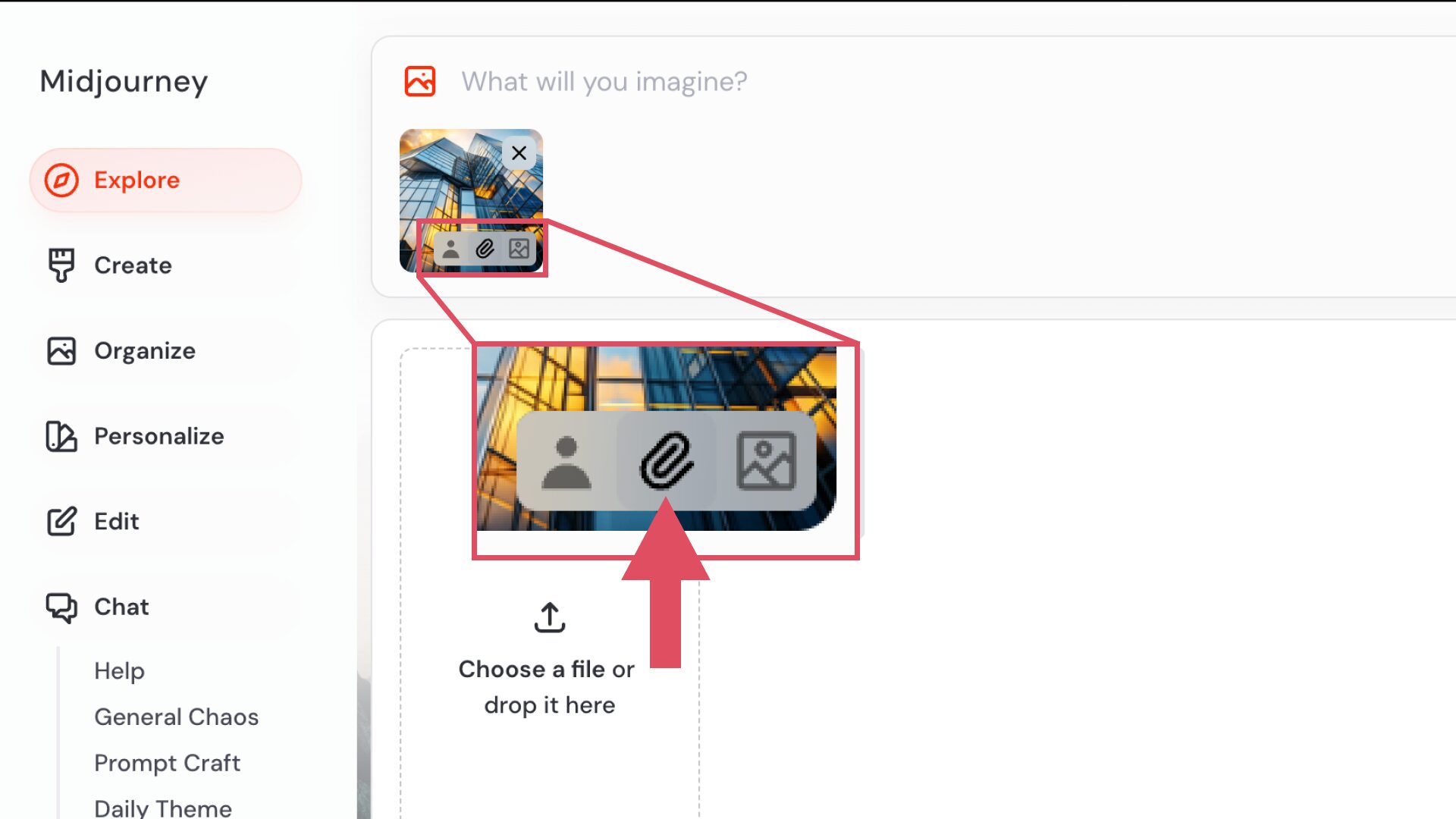Open the Help chat room
This screenshot has height=819, width=1456.
(119, 671)
